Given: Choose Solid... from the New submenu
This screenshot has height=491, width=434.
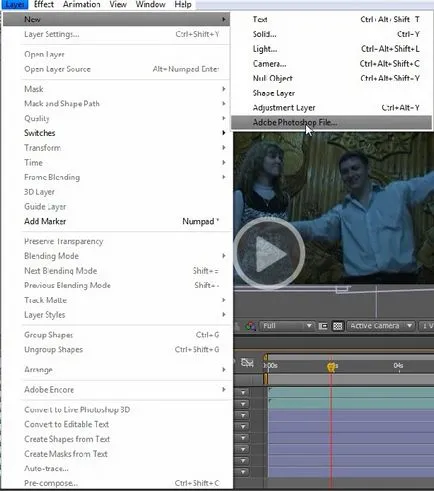Looking at the screenshot, I should (332, 34).
